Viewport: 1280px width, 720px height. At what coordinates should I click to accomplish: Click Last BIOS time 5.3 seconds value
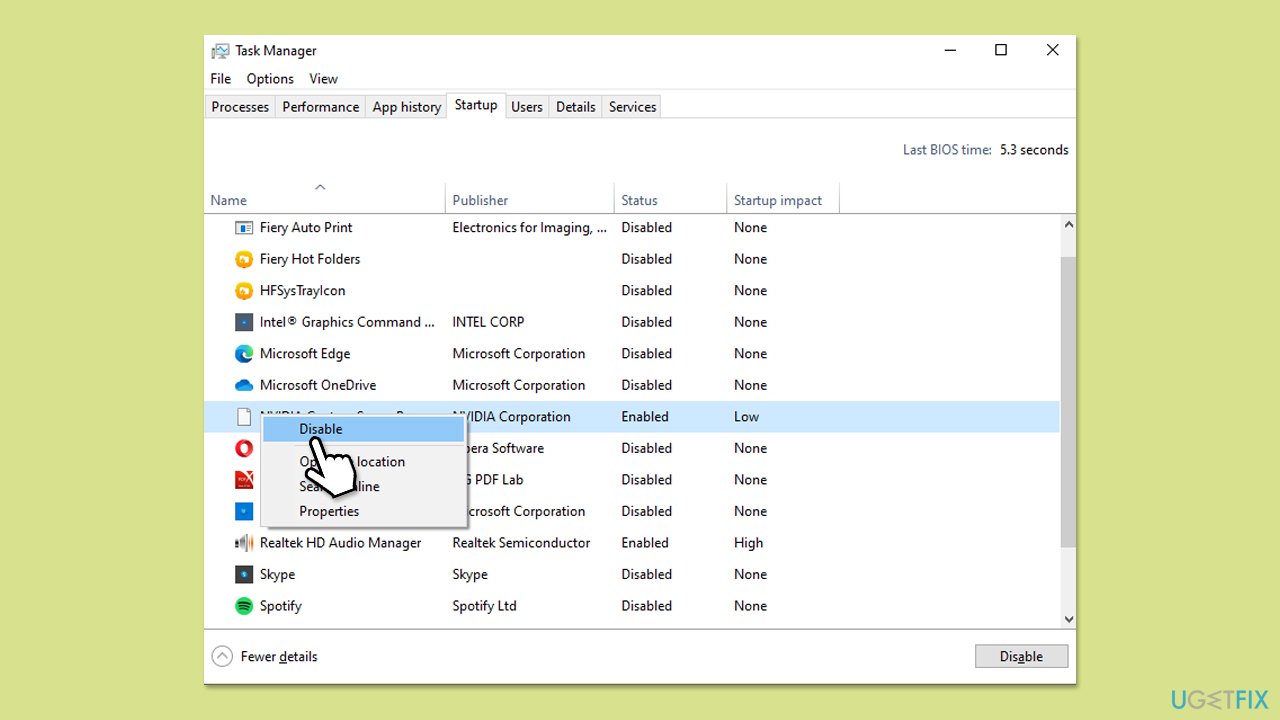point(1034,150)
